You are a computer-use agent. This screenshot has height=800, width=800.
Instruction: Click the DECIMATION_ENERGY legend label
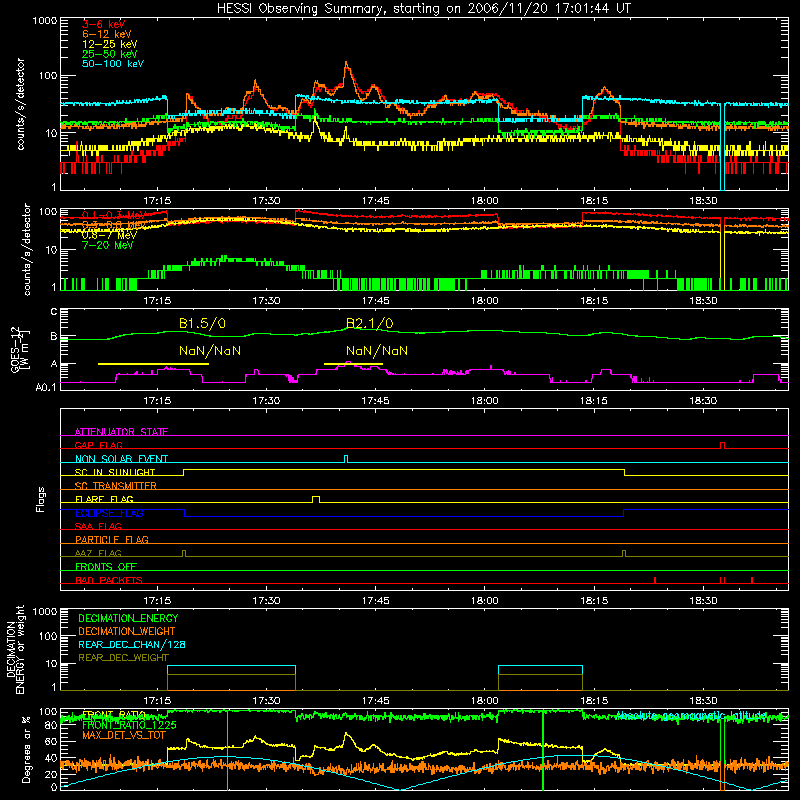(x=128, y=618)
